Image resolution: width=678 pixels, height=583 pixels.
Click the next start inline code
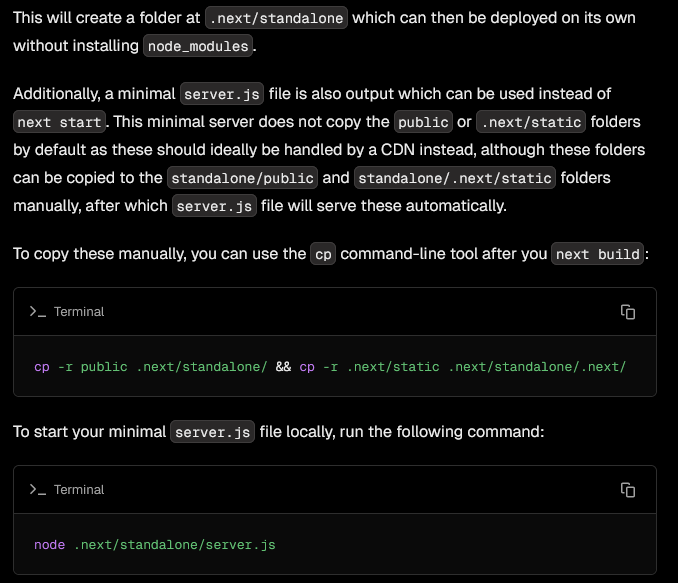(x=60, y=122)
